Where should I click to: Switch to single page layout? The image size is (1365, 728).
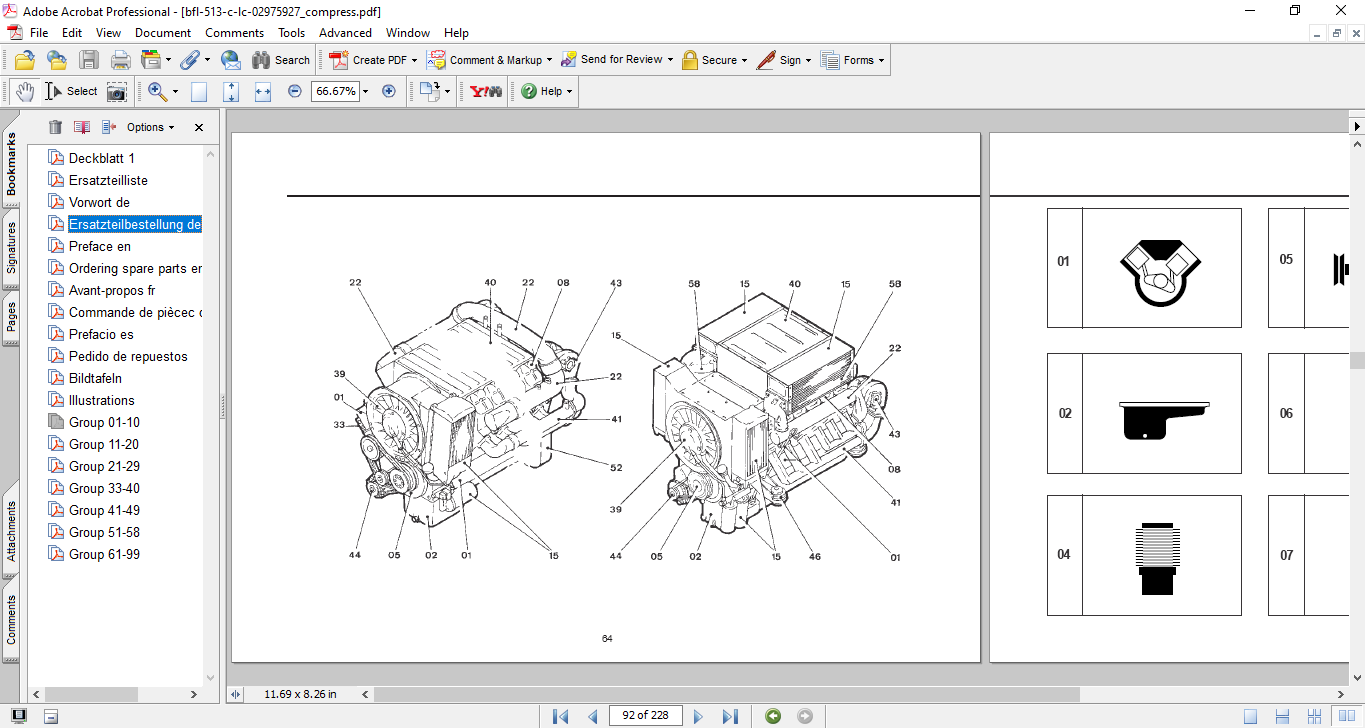[x=1250, y=716]
